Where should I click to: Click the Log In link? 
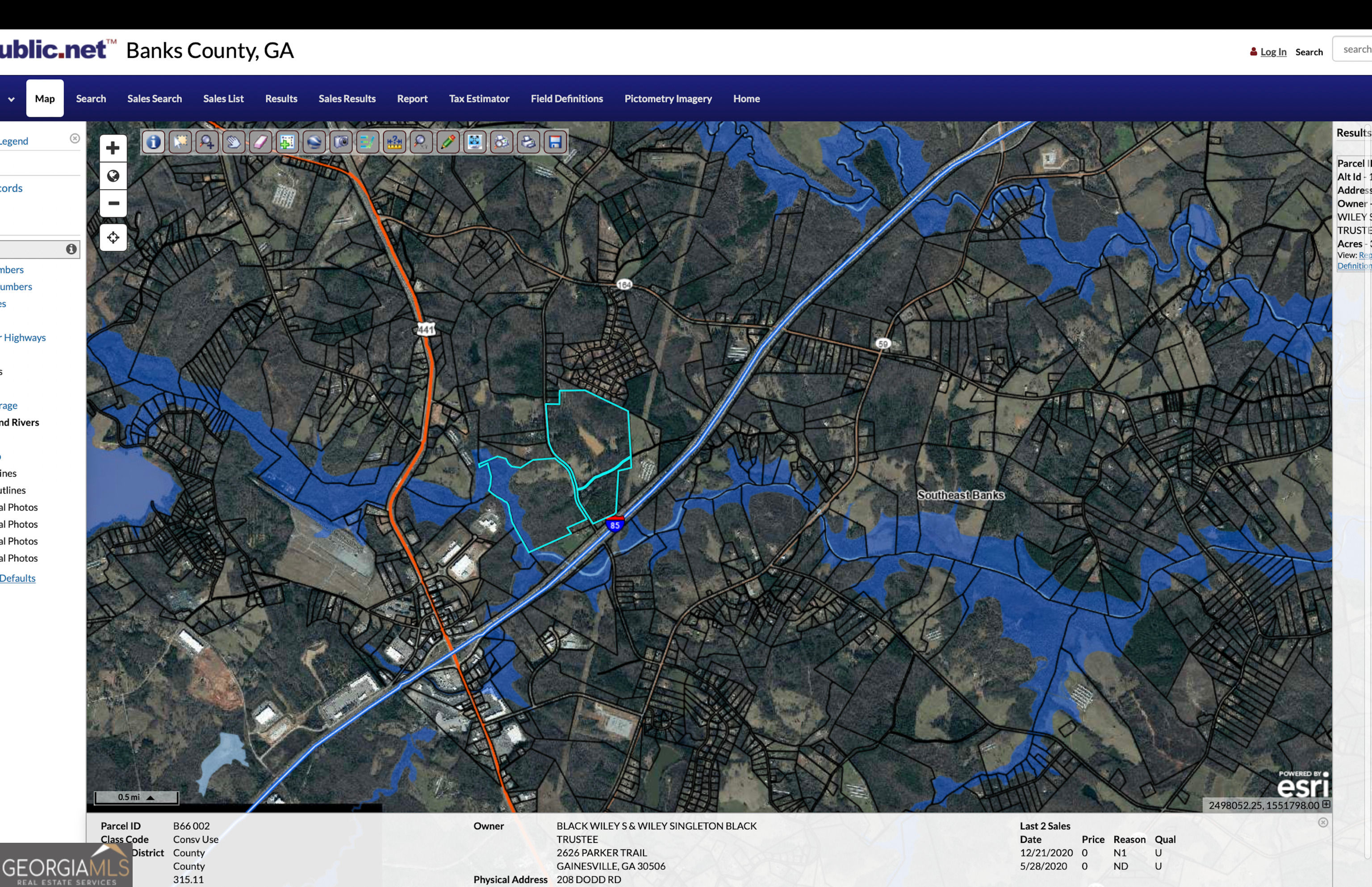tap(1273, 52)
